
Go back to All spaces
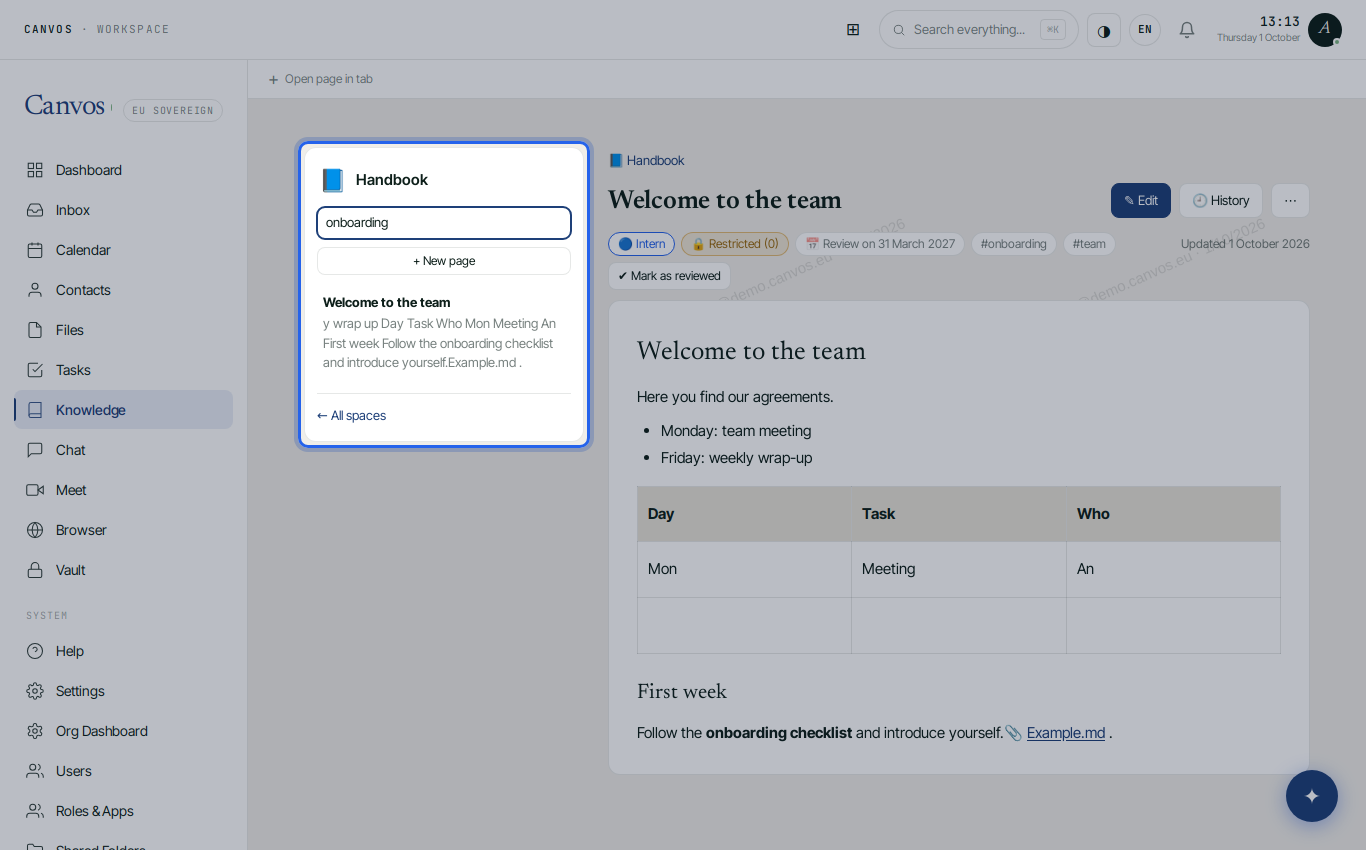tap(351, 416)
